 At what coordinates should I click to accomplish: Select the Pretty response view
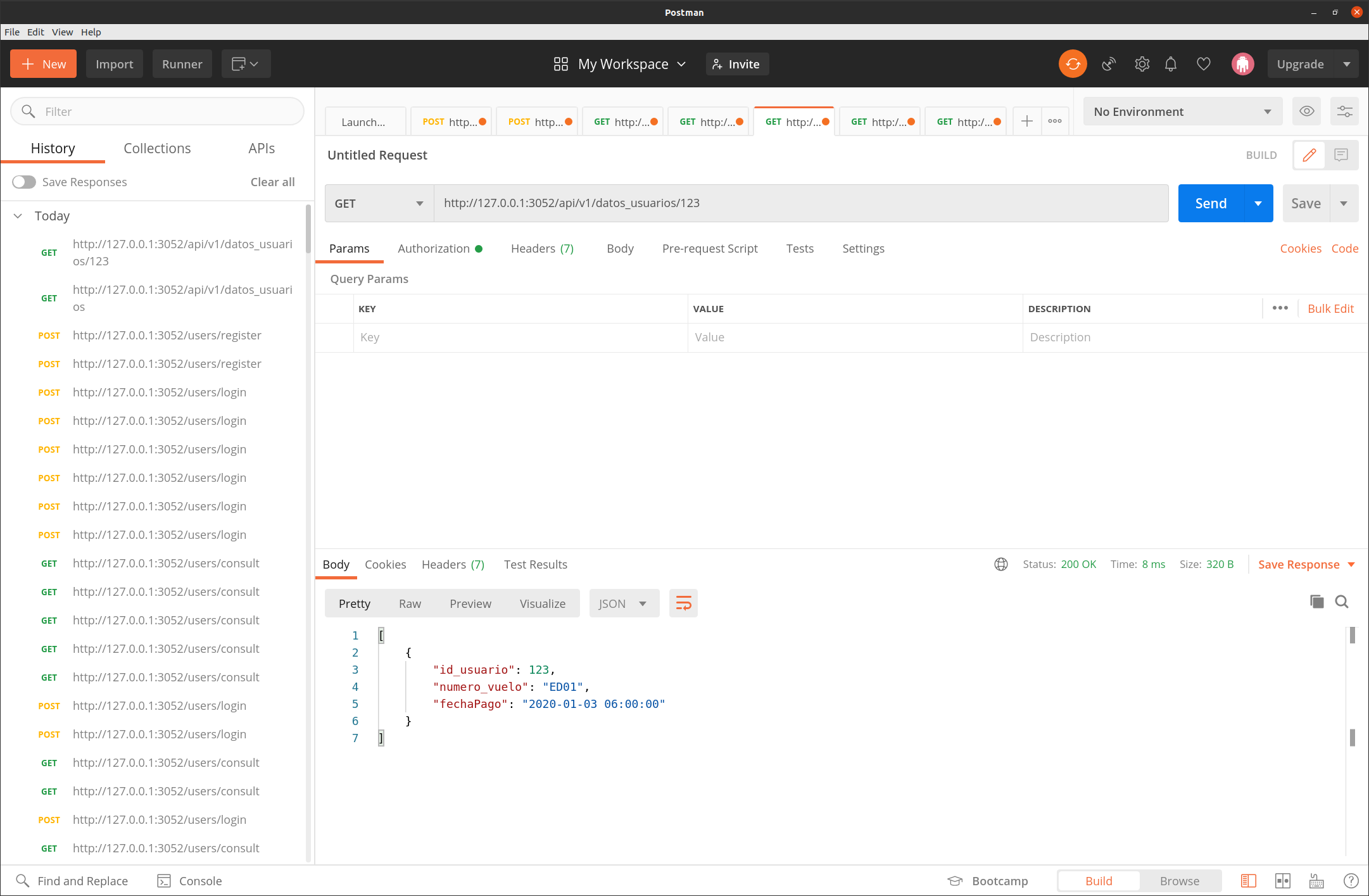coord(355,603)
